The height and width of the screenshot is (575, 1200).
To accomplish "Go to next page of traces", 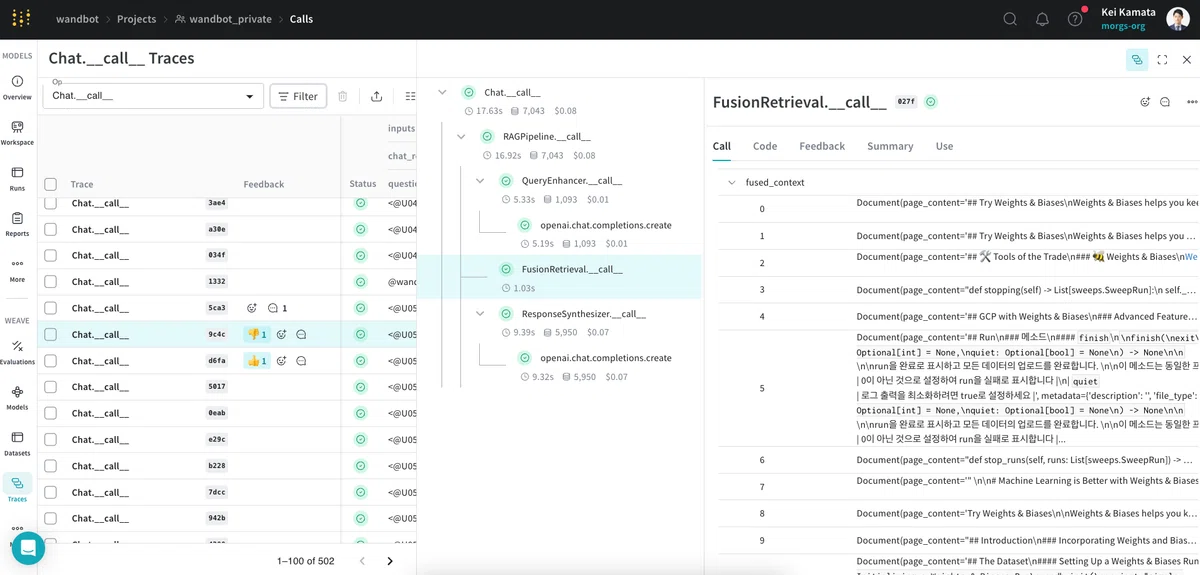I will pos(390,561).
